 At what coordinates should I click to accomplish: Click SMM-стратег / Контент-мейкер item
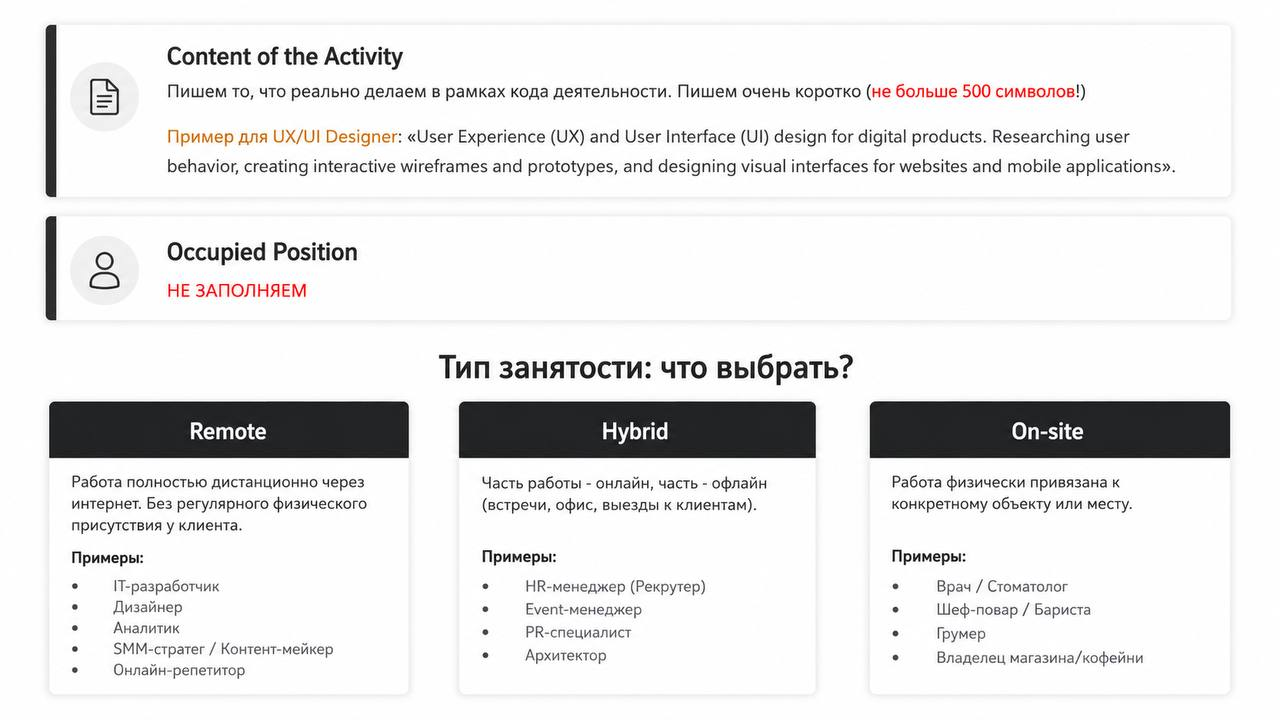pos(223,649)
